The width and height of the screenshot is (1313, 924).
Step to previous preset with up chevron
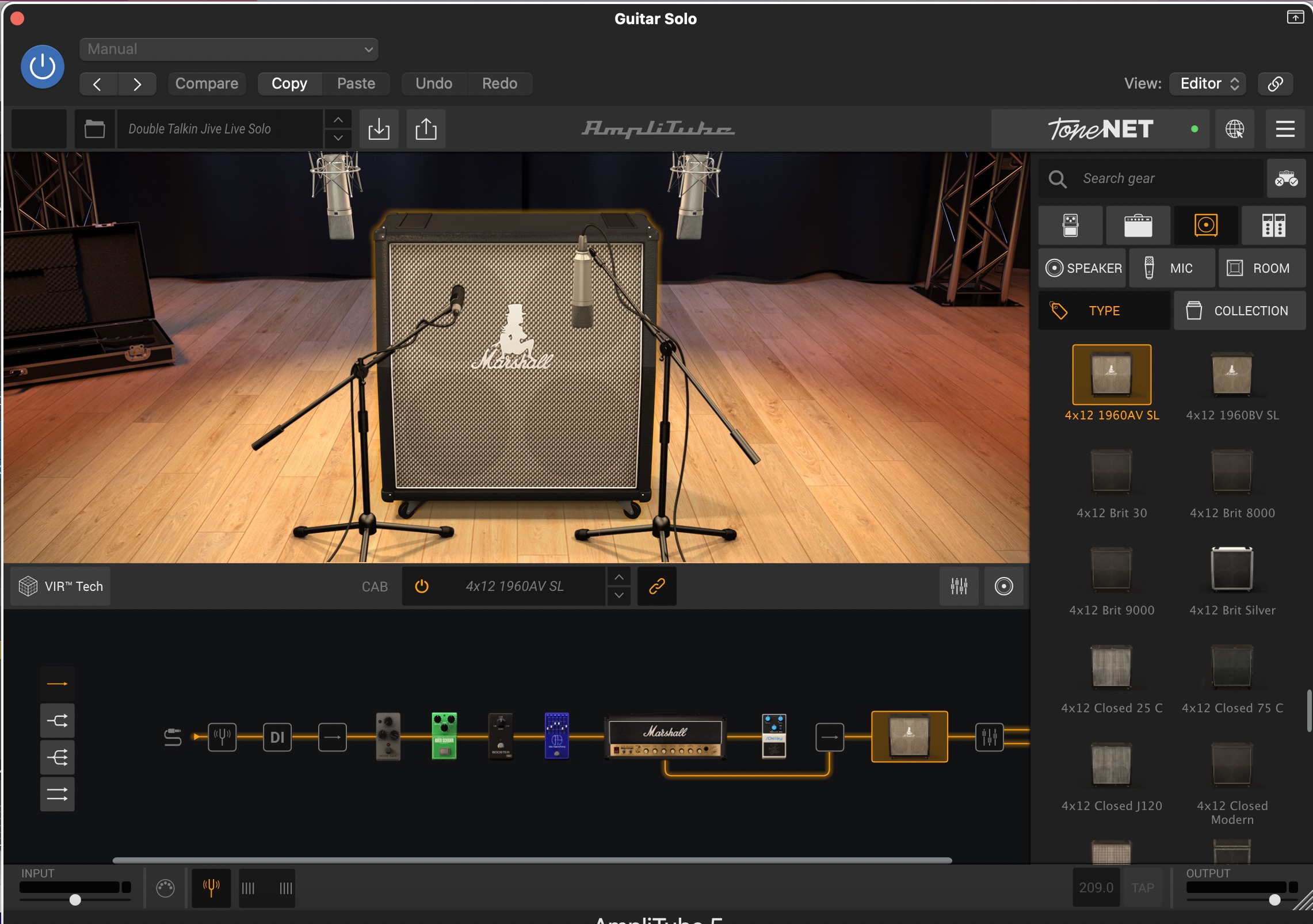[338, 120]
